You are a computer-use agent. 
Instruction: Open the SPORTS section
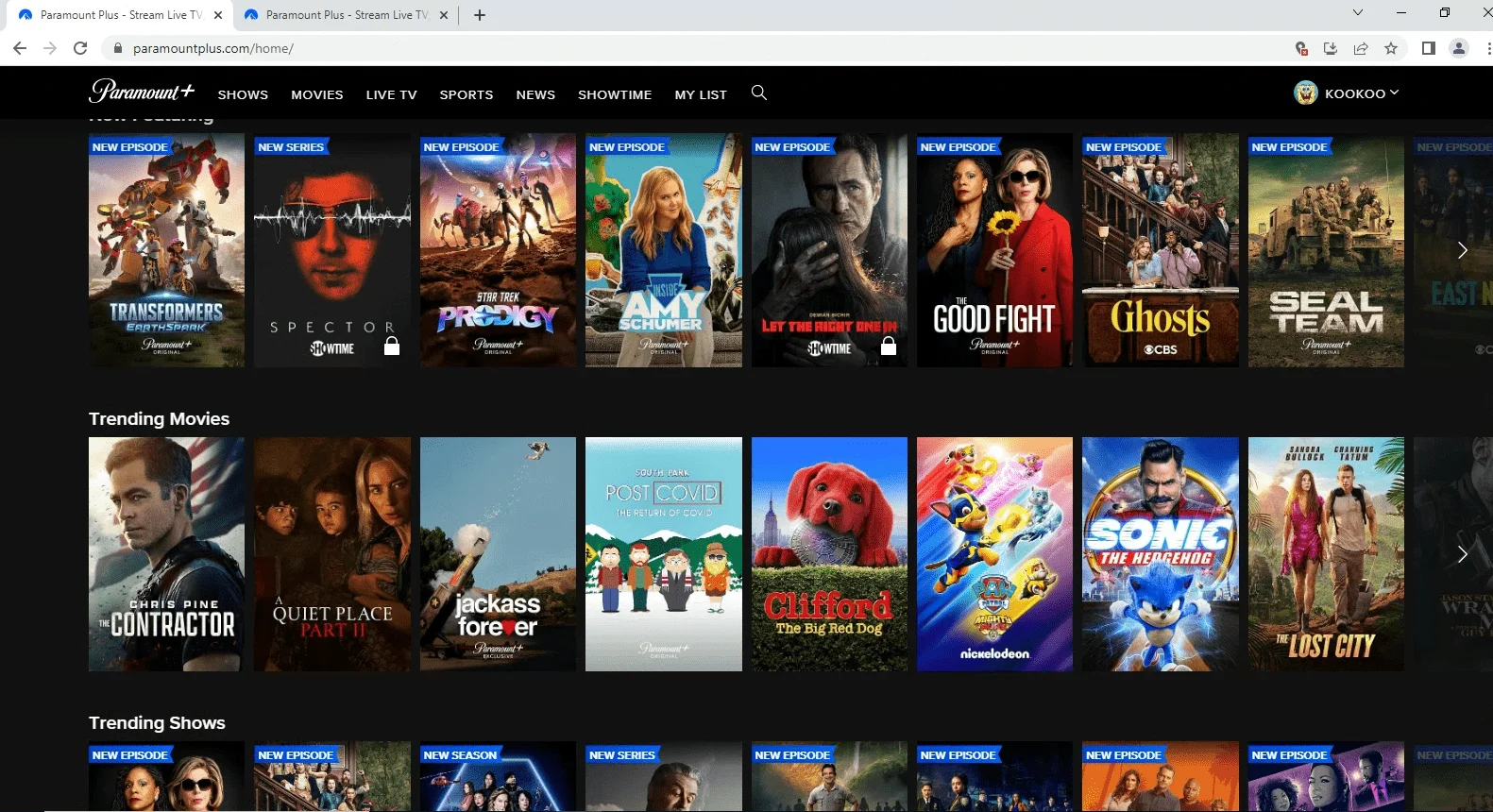467,94
